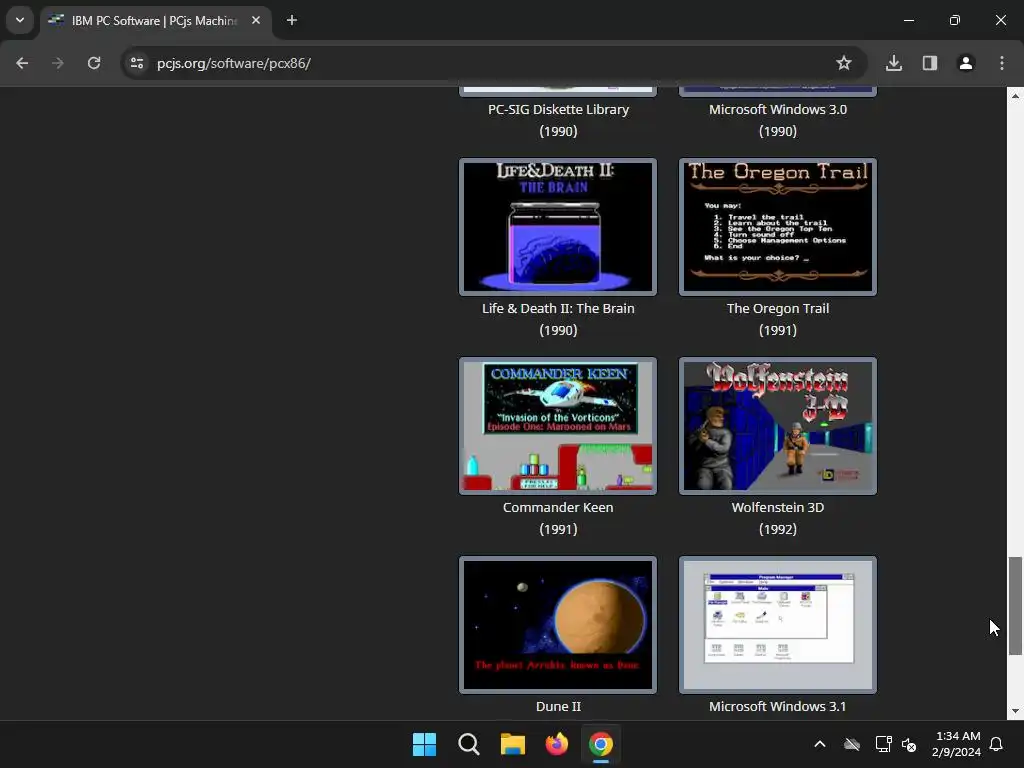Open the clock and date panel
This screenshot has width=1024, height=768.
(957, 744)
